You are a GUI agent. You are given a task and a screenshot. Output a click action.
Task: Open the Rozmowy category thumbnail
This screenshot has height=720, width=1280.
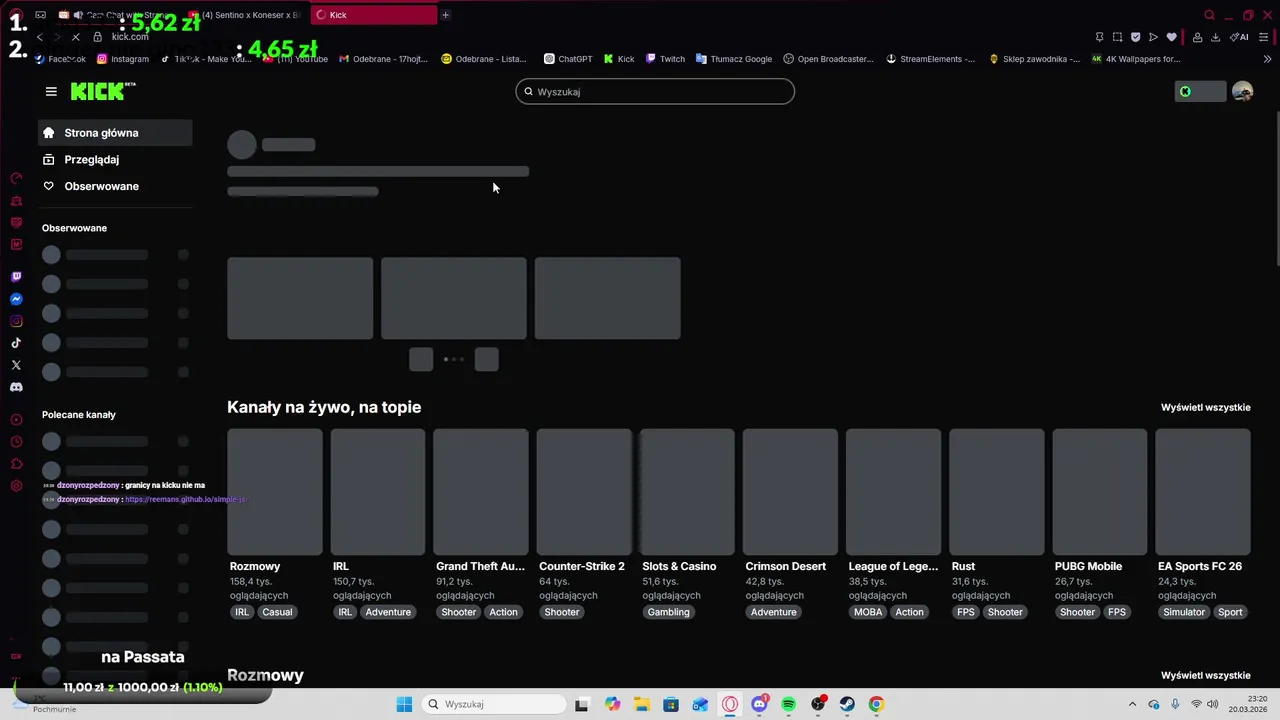(x=275, y=492)
